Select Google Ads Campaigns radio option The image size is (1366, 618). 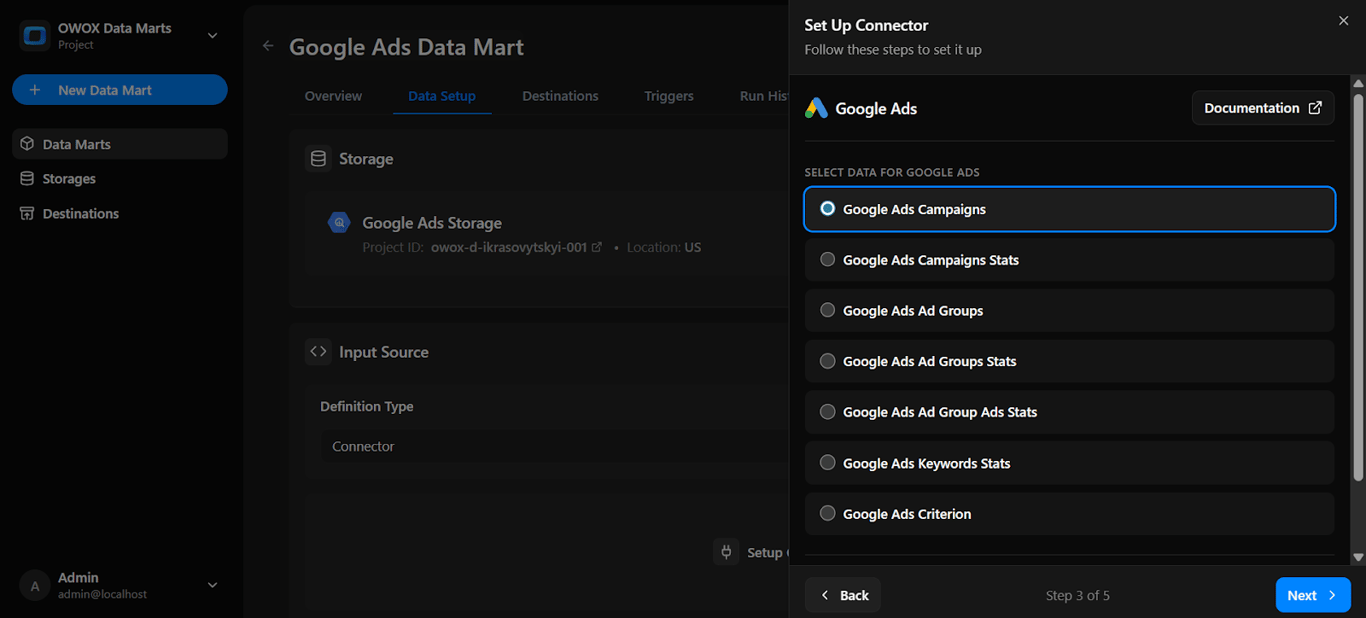(x=1069, y=209)
